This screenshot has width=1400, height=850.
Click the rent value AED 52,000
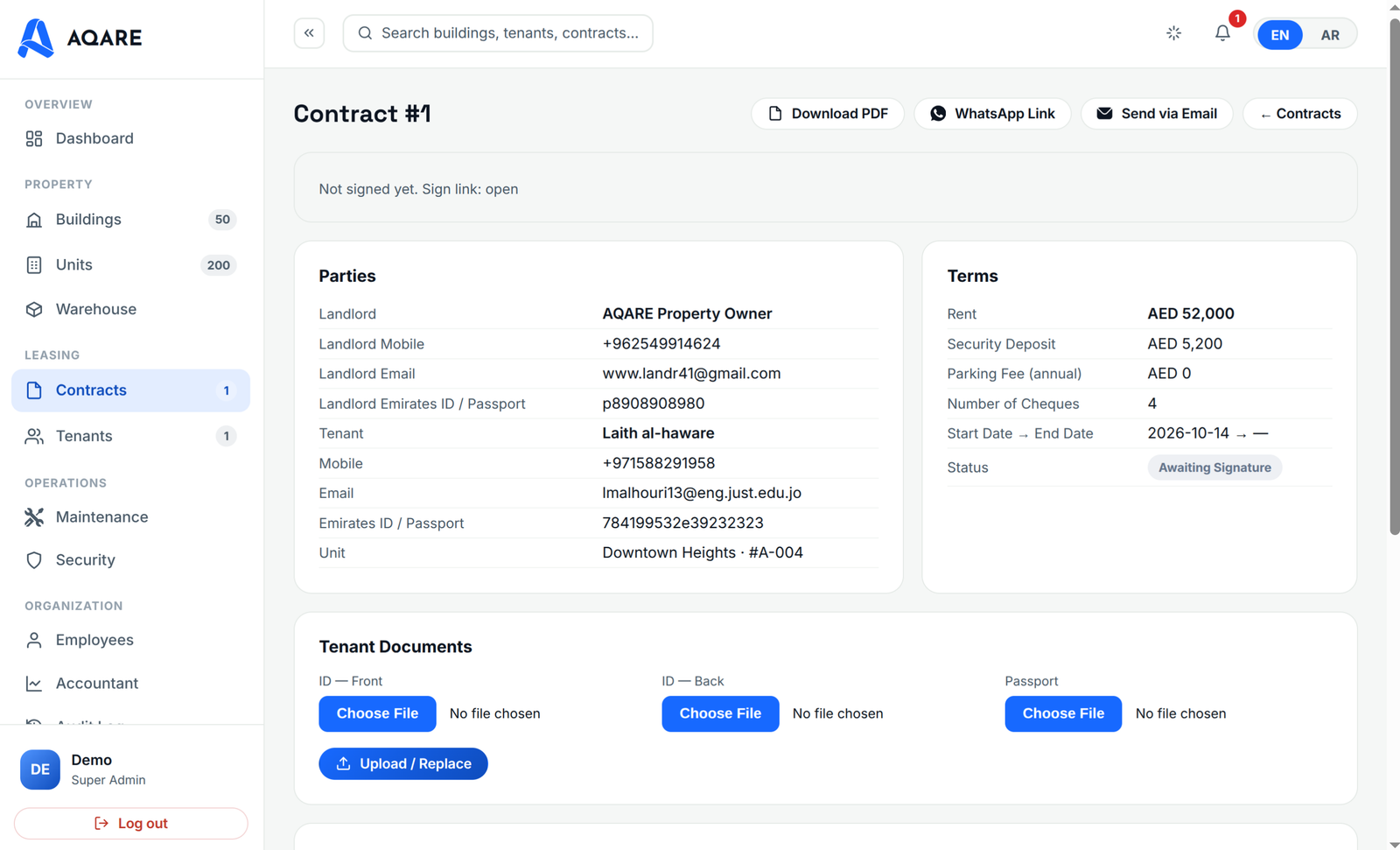click(1191, 313)
